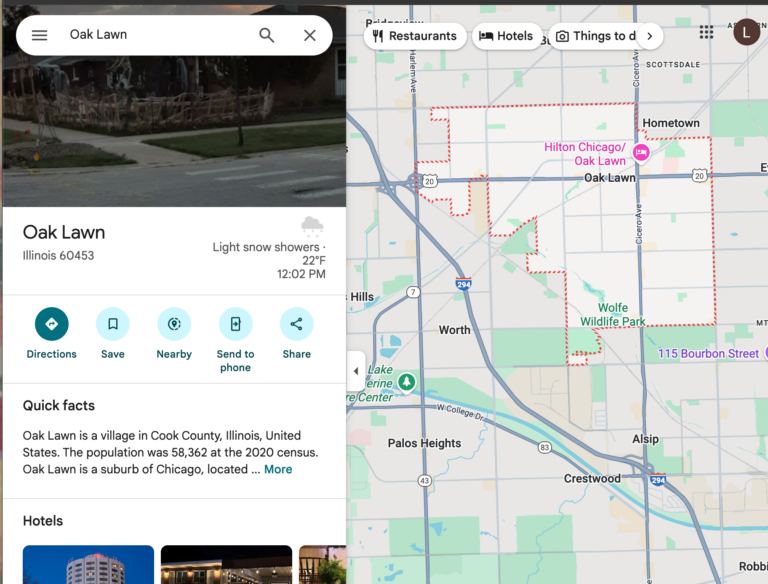Send Oak Lawn to phone
The image size is (768, 584).
235,324
